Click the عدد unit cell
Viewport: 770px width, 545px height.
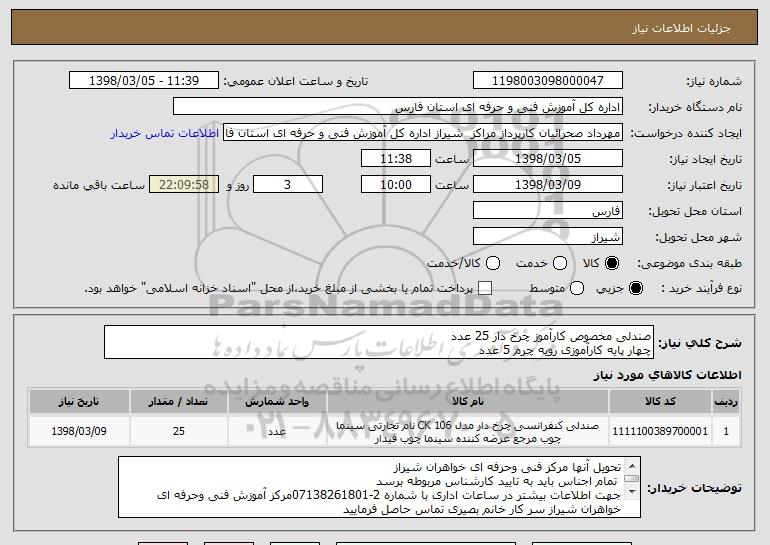[277, 431]
